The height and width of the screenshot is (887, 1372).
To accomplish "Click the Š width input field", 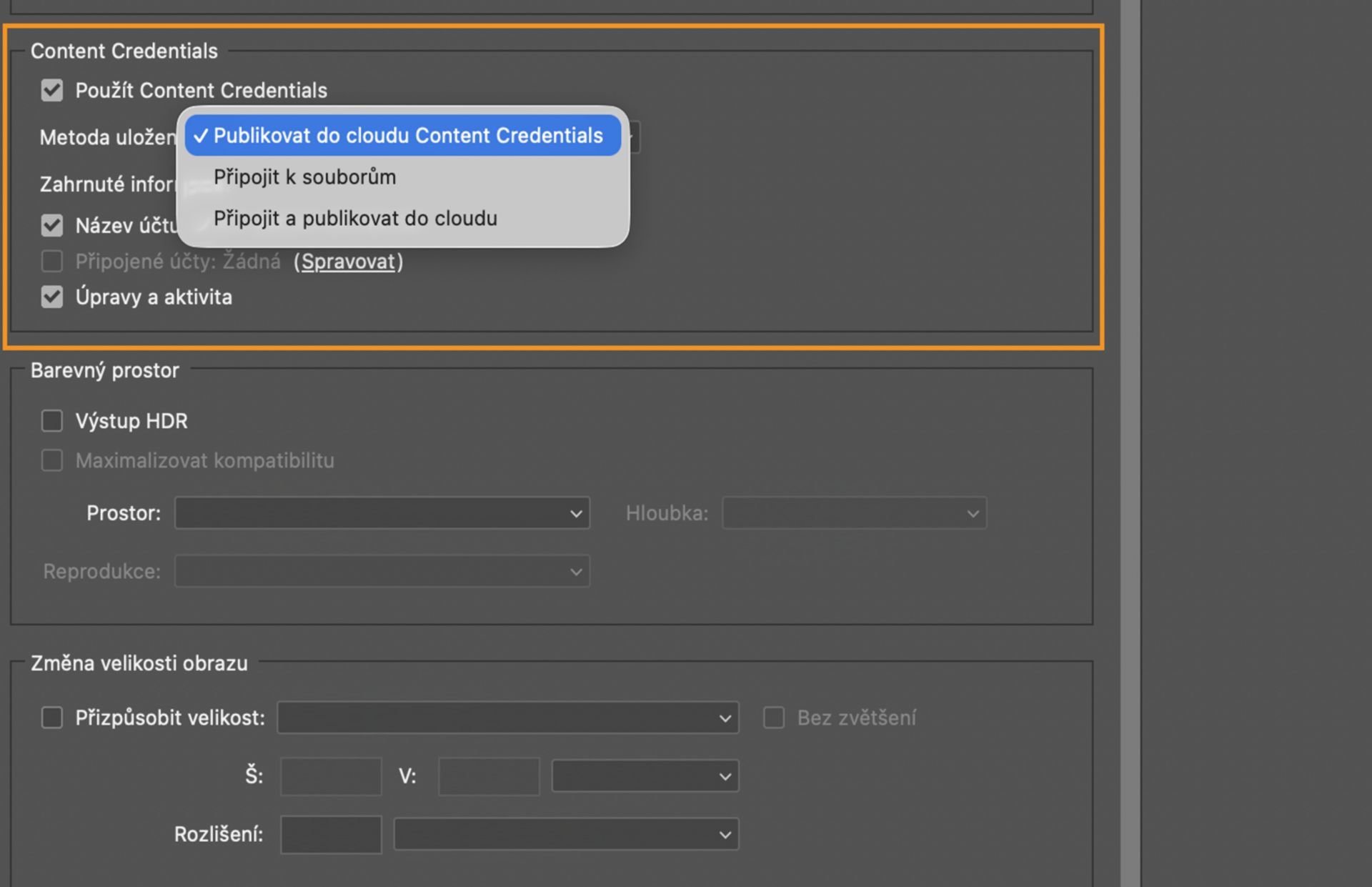I will [x=331, y=776].
